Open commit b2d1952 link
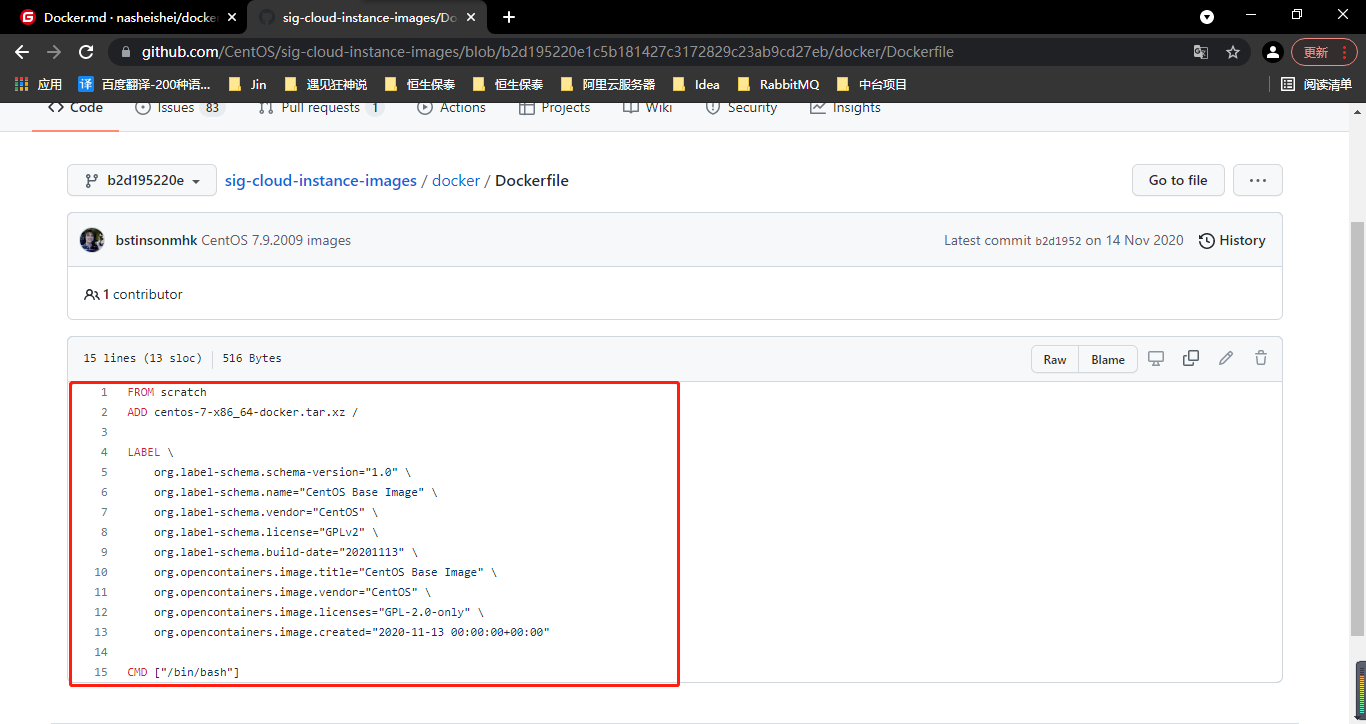This screenshot has width=1366, height=724. pos(1058,241)
